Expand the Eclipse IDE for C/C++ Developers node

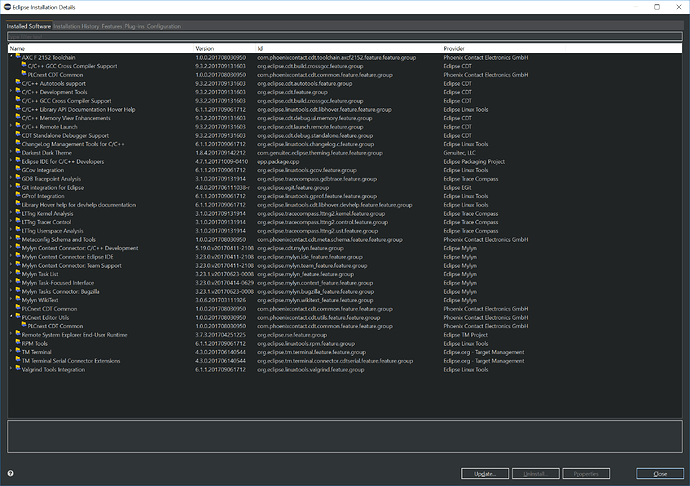click(11, 161)
